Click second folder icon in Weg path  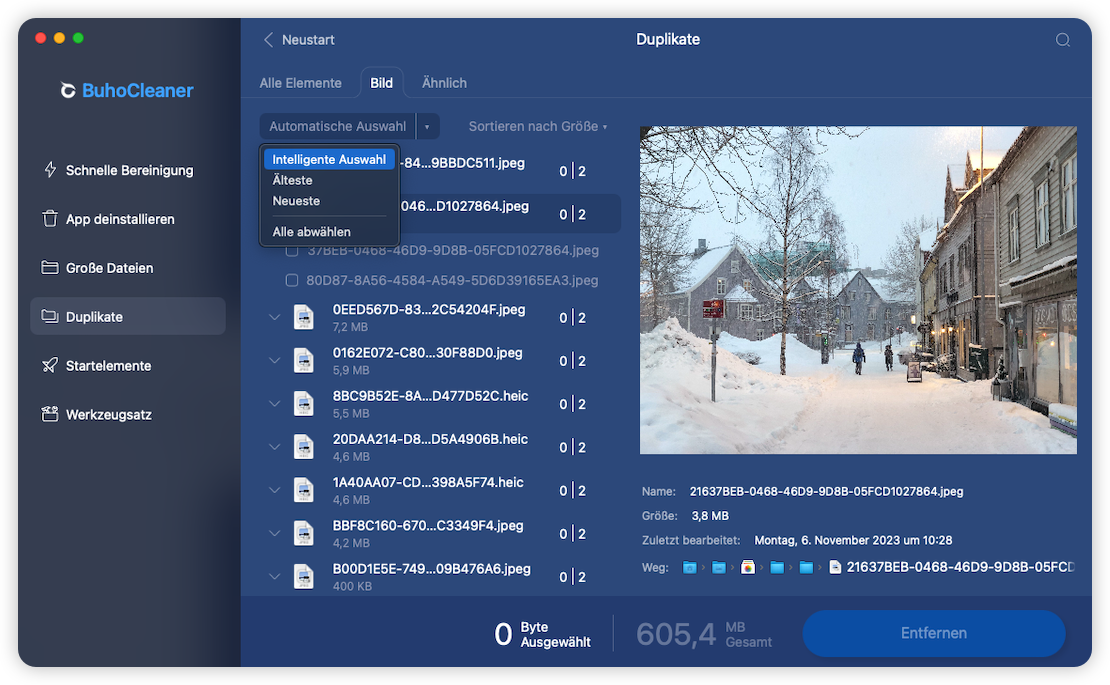(x=719, y=568)
